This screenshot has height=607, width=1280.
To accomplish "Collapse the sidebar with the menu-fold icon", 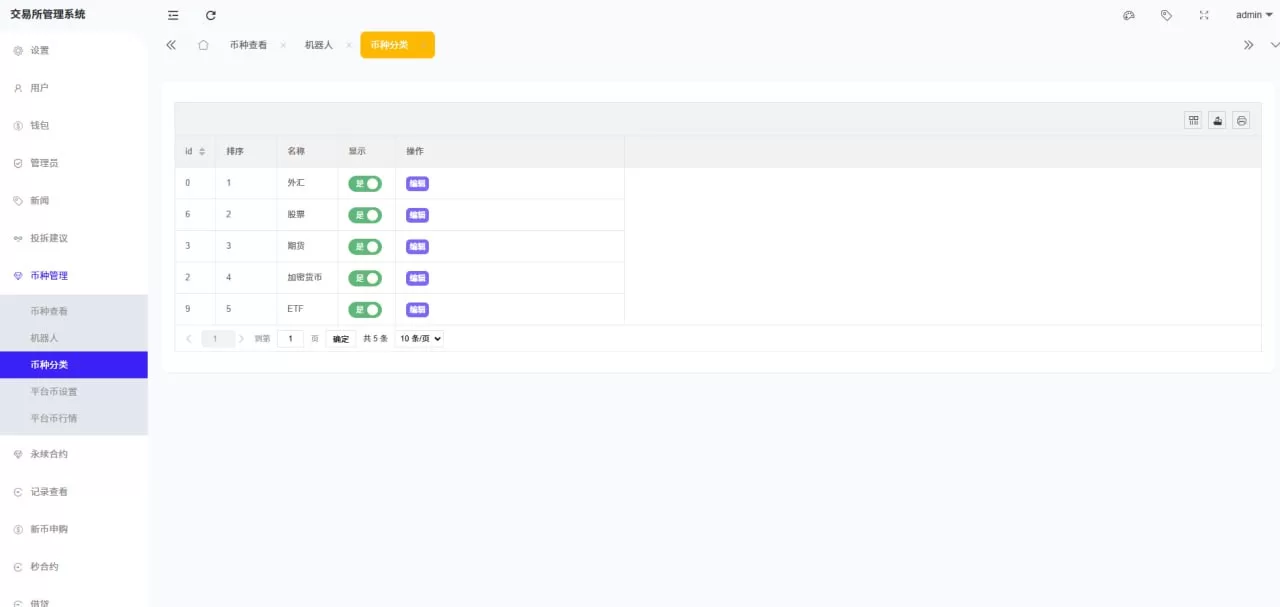I will (x=173, y=15).
